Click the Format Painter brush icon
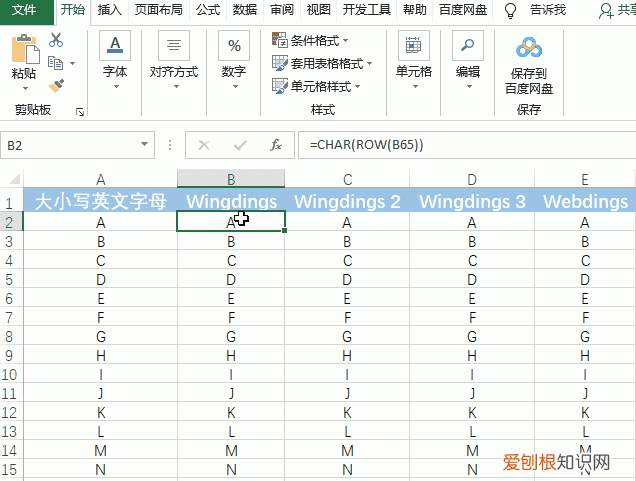The height and width of the screenshot is (481, 636). point(56,86)
